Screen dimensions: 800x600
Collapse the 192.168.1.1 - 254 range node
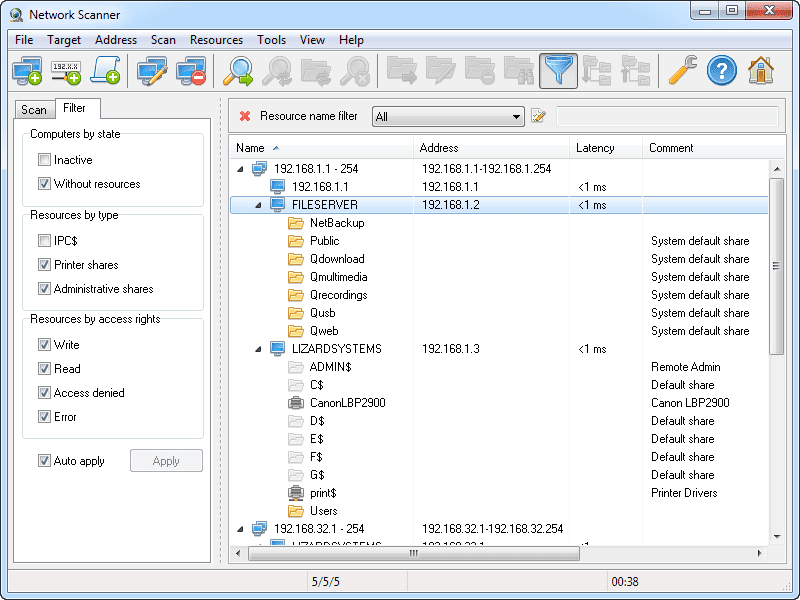[240, 169]
